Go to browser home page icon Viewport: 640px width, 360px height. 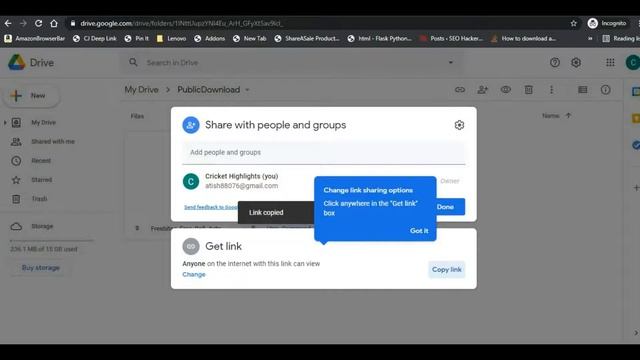(x=53, y=23)
